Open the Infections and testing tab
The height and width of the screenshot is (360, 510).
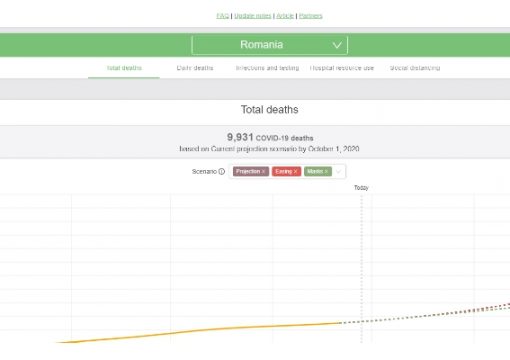pyautogui.click(x=267, y=68)
